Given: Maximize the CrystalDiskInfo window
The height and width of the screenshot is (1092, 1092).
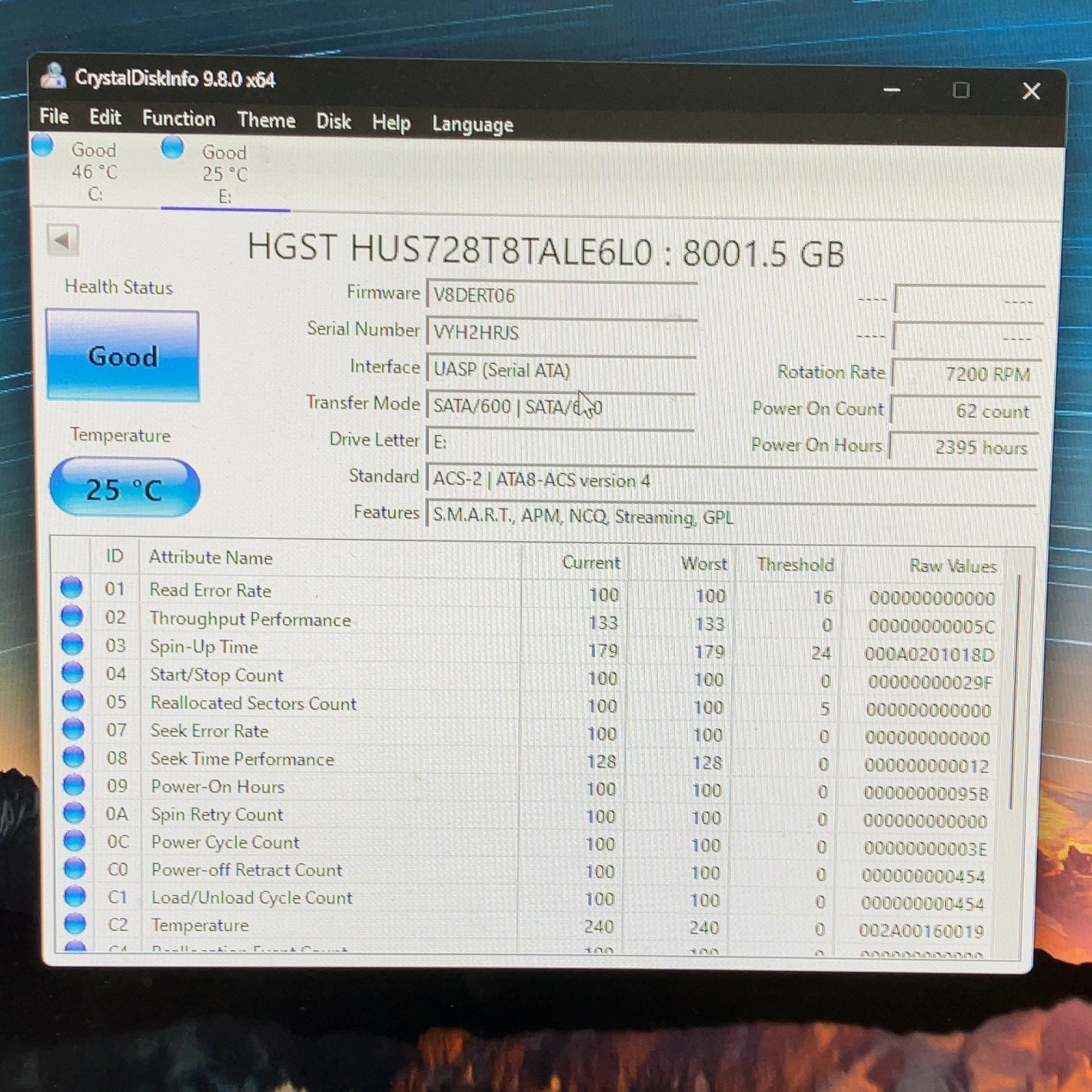Looking at the screenshot, I should 961,90.
